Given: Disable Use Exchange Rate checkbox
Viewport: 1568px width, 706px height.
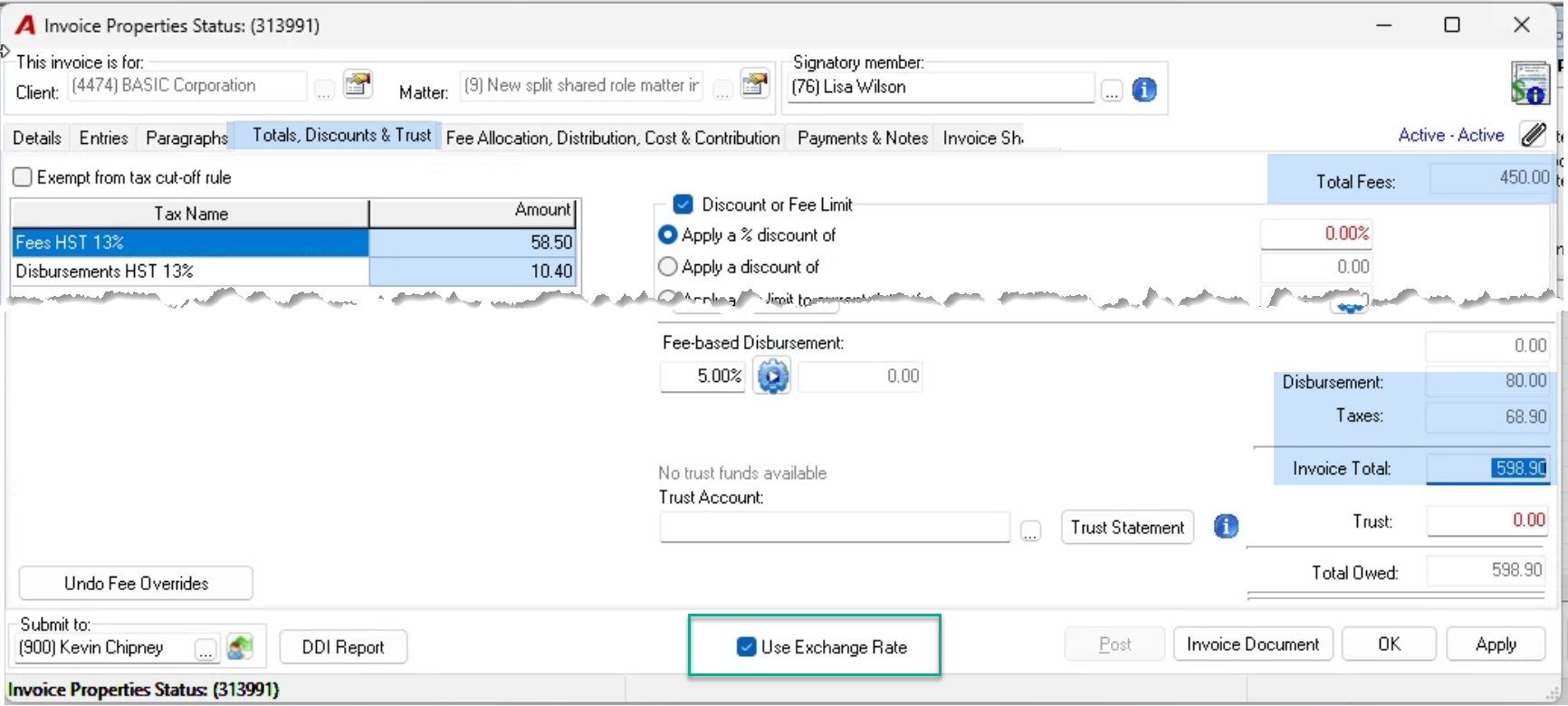Looking at the screenshot, I should pos(747,647).
